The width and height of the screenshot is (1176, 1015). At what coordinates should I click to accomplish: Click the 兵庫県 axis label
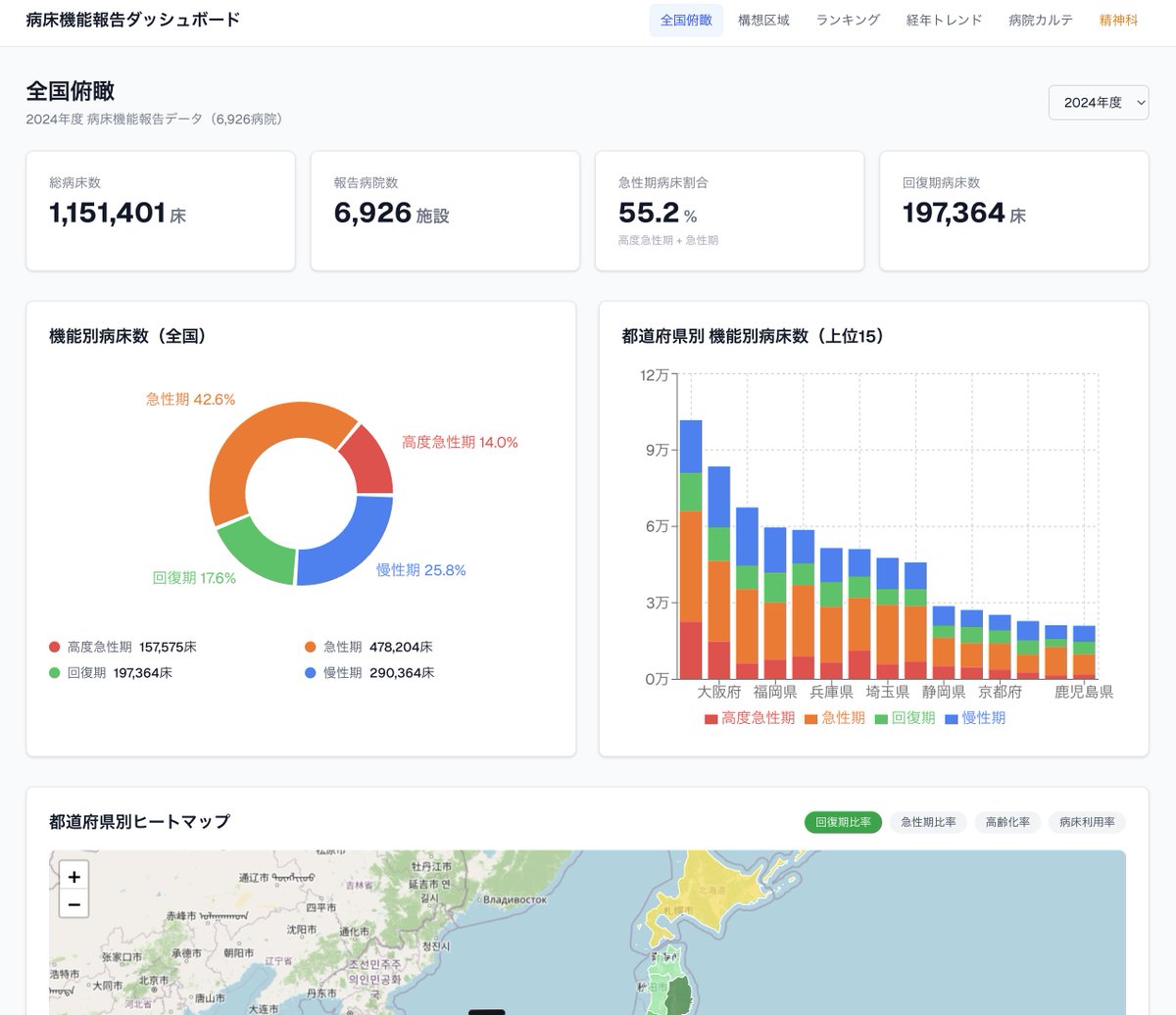click(831, 692)
